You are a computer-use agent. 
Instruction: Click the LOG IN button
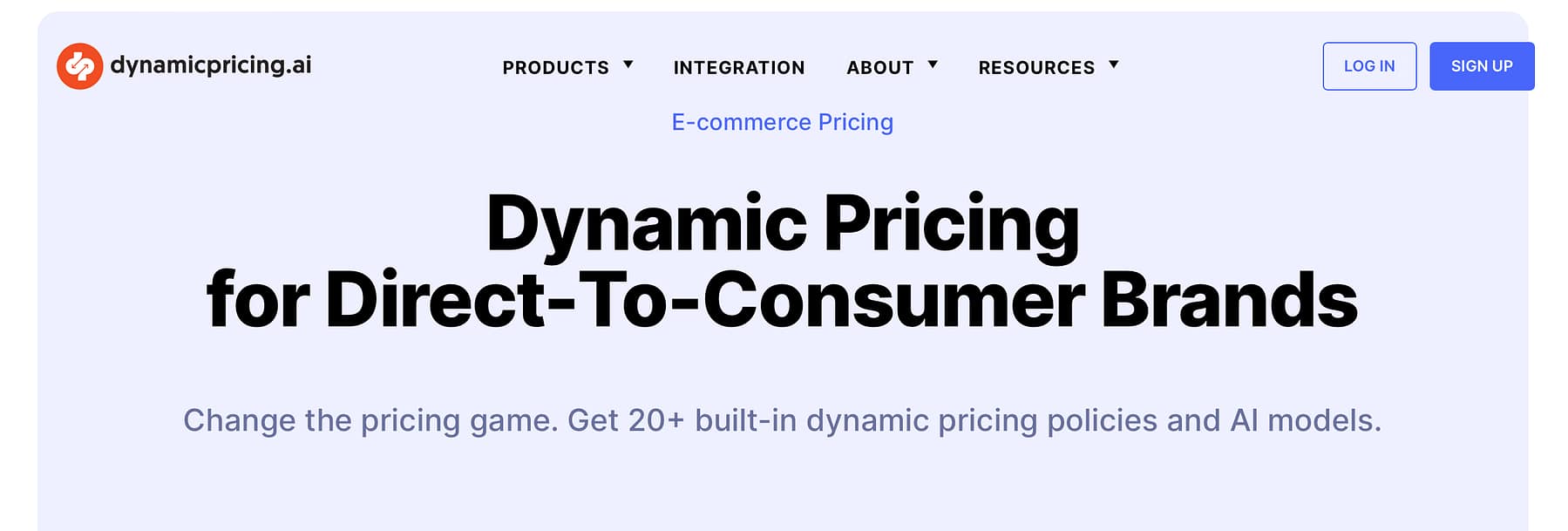pyautogui.click(x=1368, y=65)
